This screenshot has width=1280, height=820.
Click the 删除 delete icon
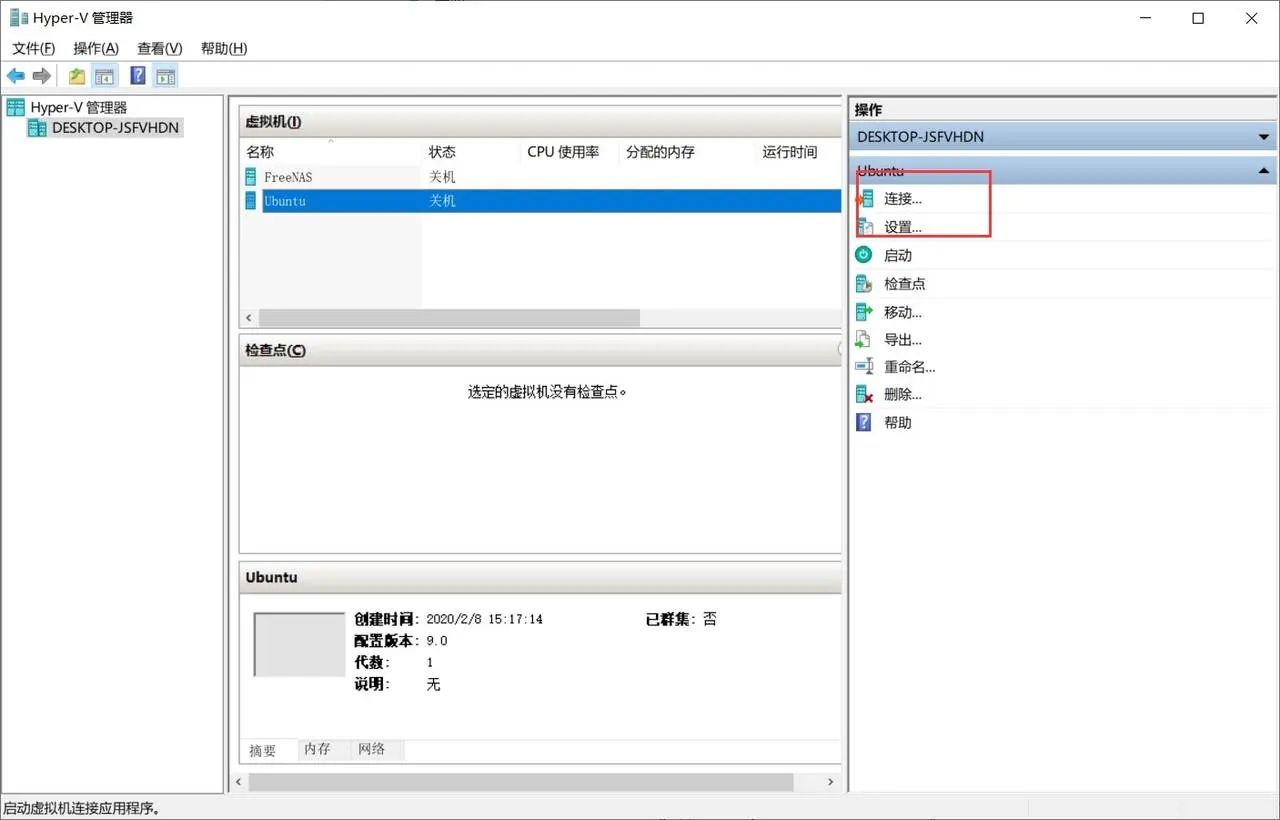click(865, 395)
